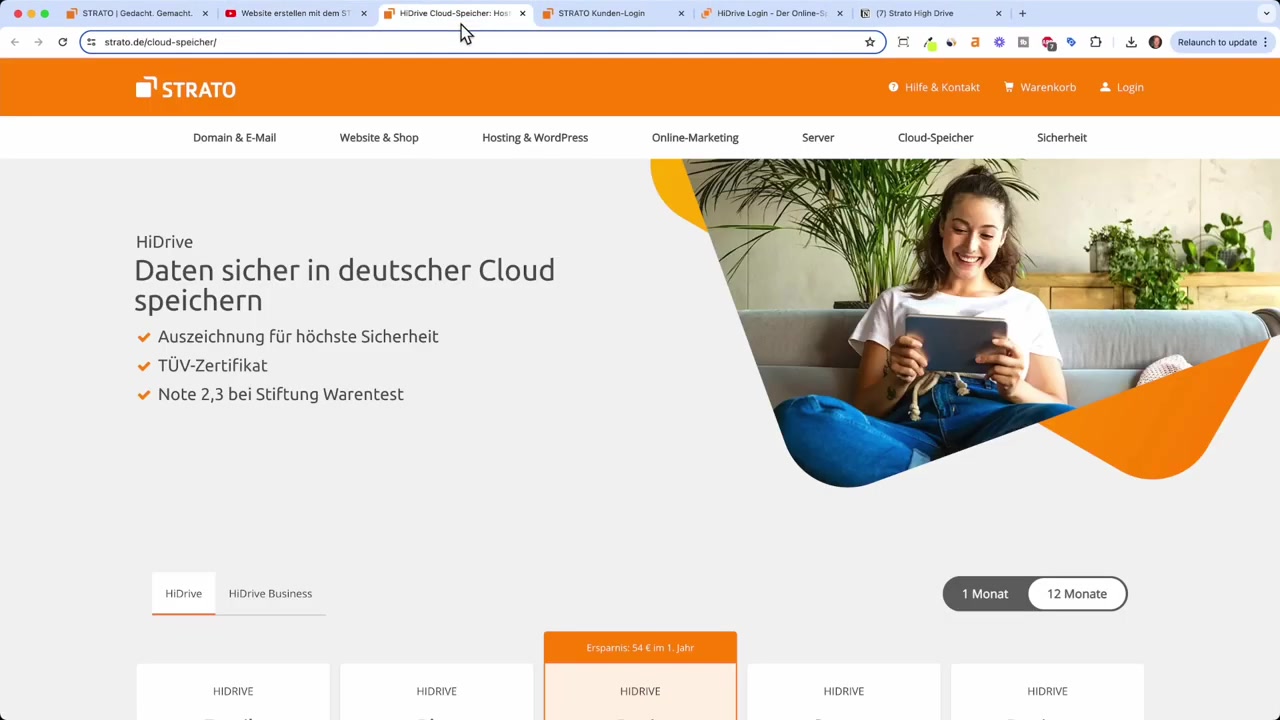This screenshot has width=1280, height=720.
Task: Open Cloud-Speicher menu
Action: click(935, 137)
